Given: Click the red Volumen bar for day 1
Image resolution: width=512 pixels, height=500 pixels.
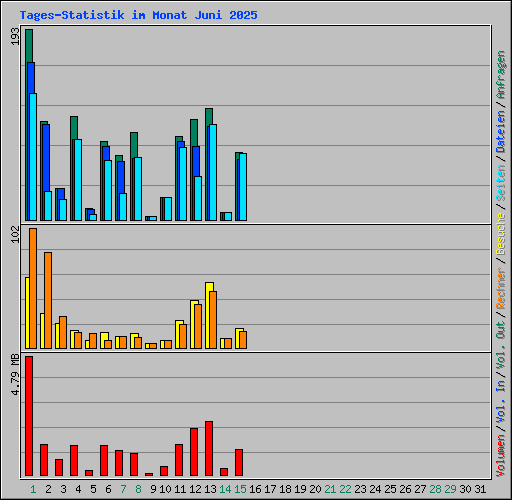Looking at the screenshot, I should tap(29, 416).
